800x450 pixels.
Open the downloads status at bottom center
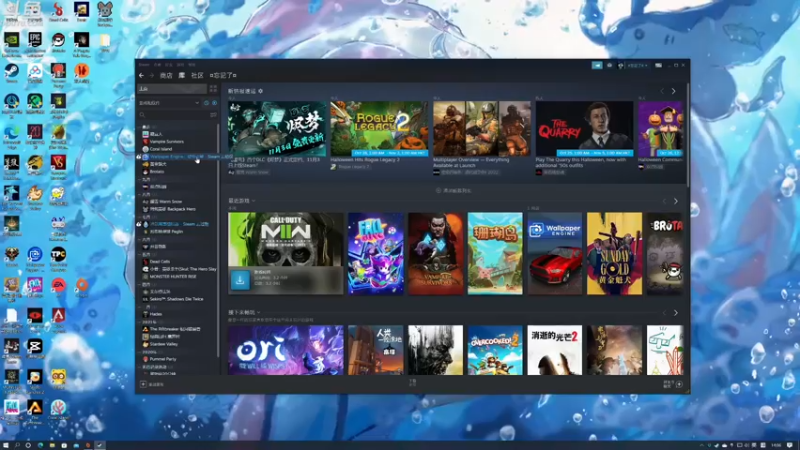pos(412,383)
